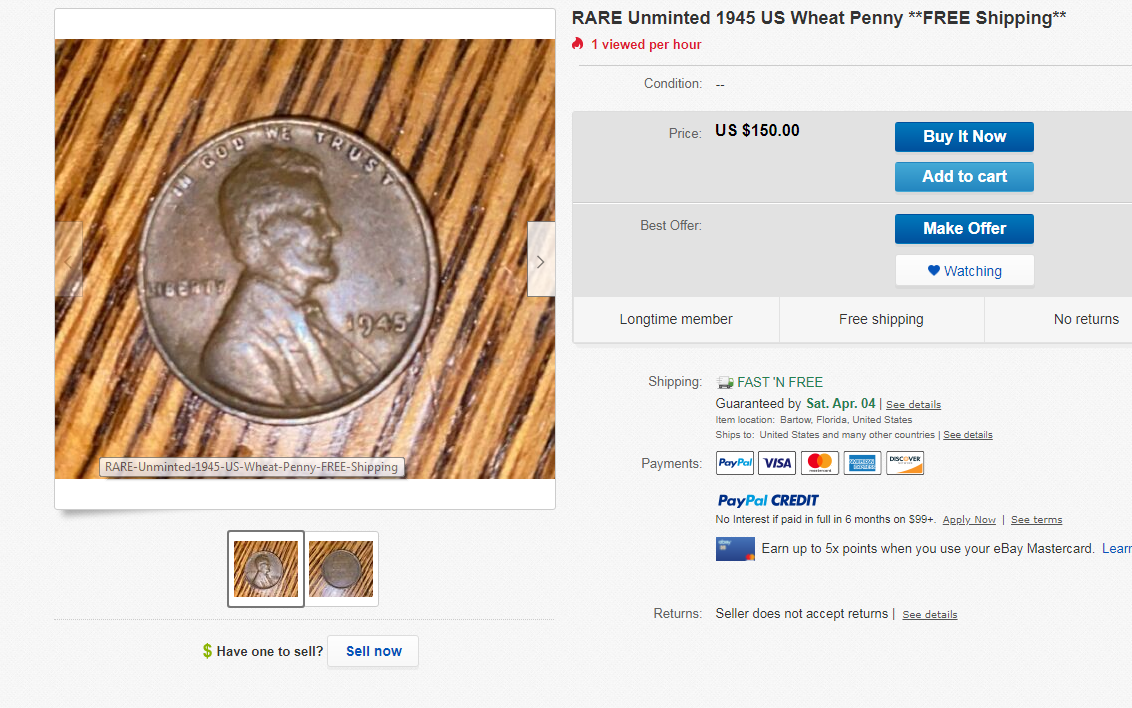
Task: Expand shipping See details link
Action: click(913, 405)
